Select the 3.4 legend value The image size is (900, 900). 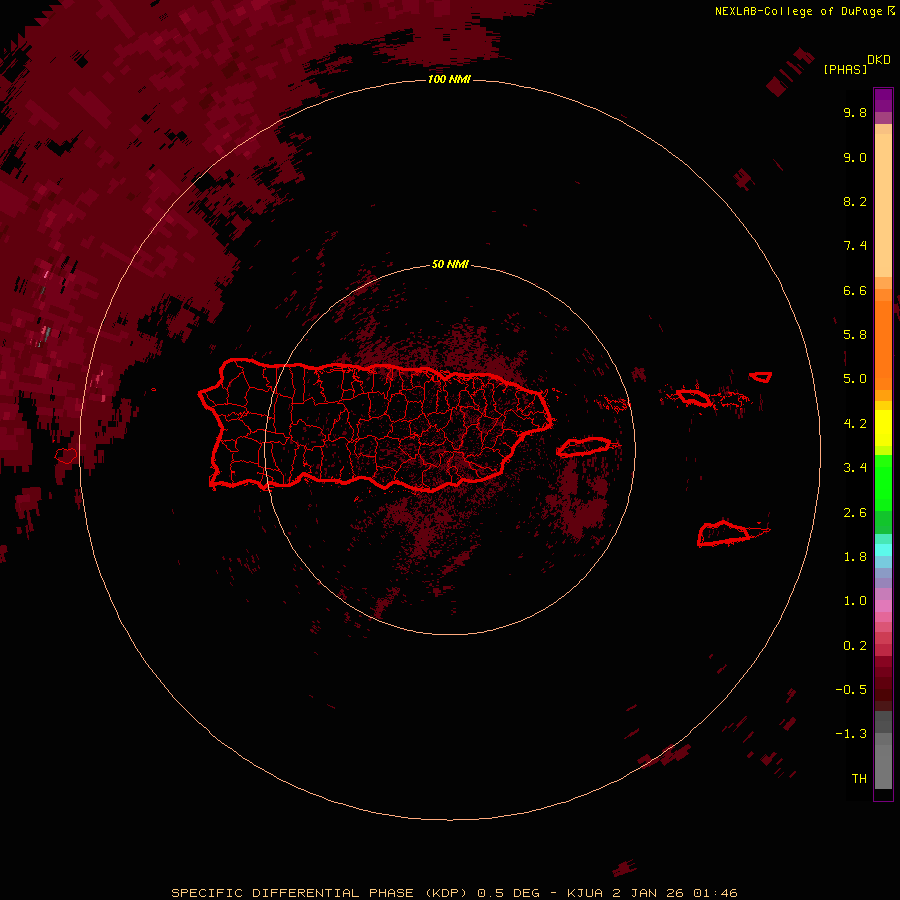pyautogui.click(x=855, y=468)
